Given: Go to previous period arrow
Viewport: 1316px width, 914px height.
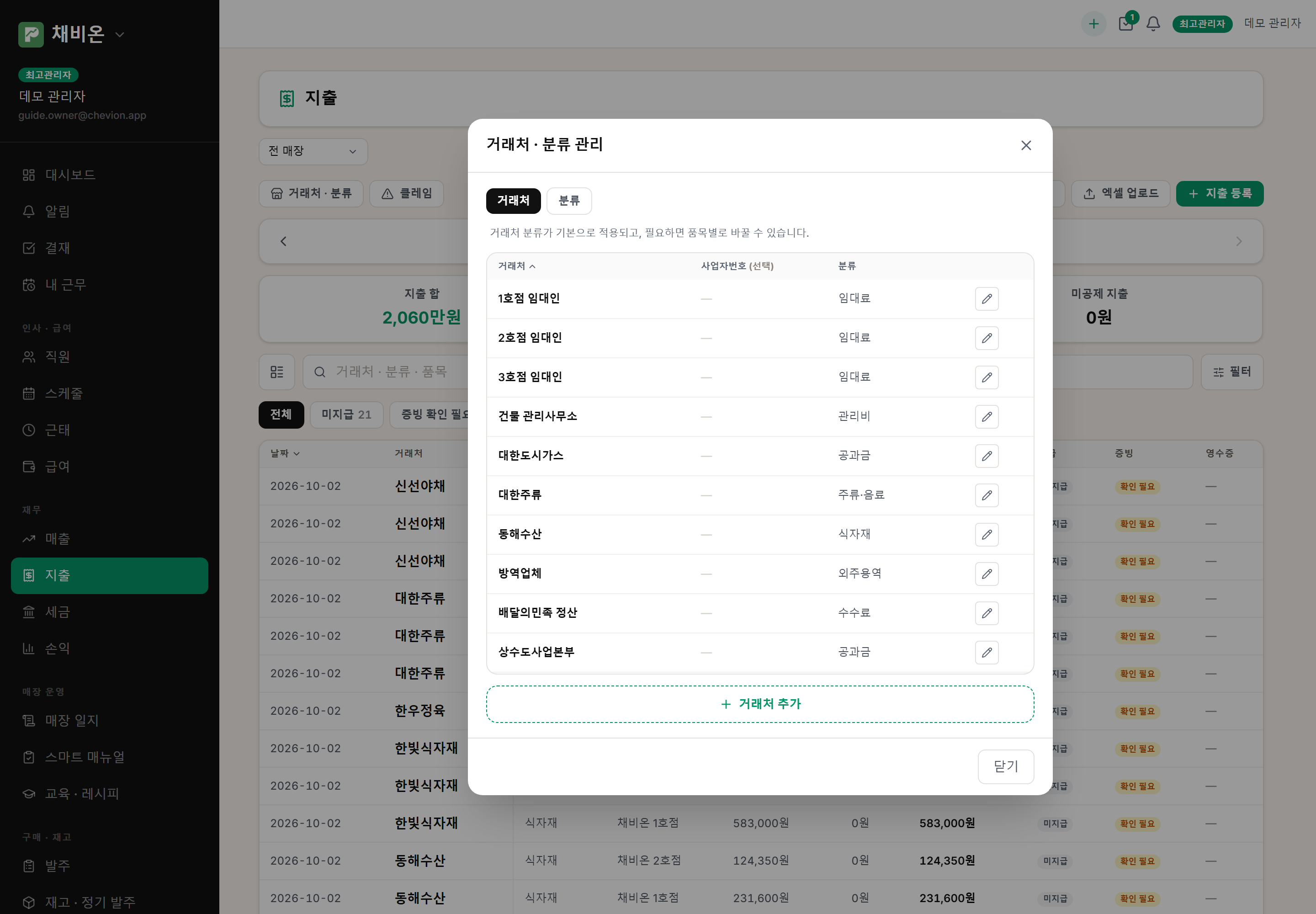Looking at the screenshot, I should [283, 242].
